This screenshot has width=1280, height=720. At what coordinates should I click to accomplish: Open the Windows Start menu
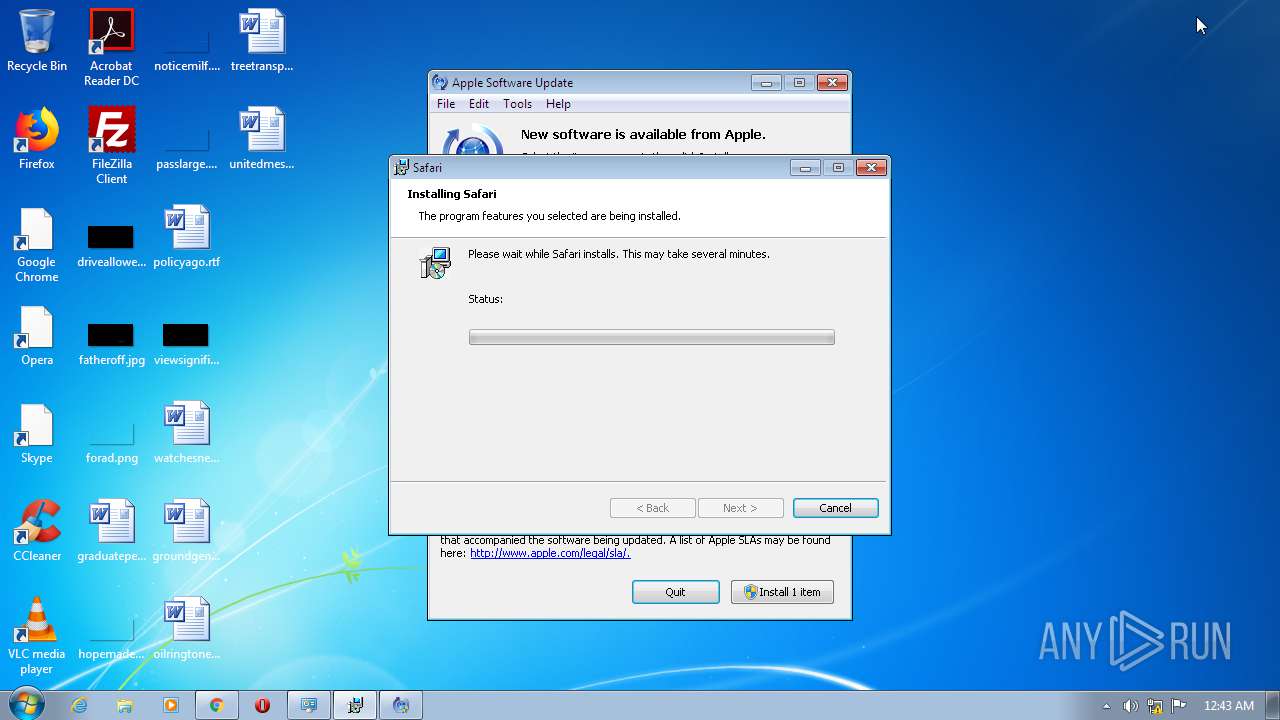point(26,705)
